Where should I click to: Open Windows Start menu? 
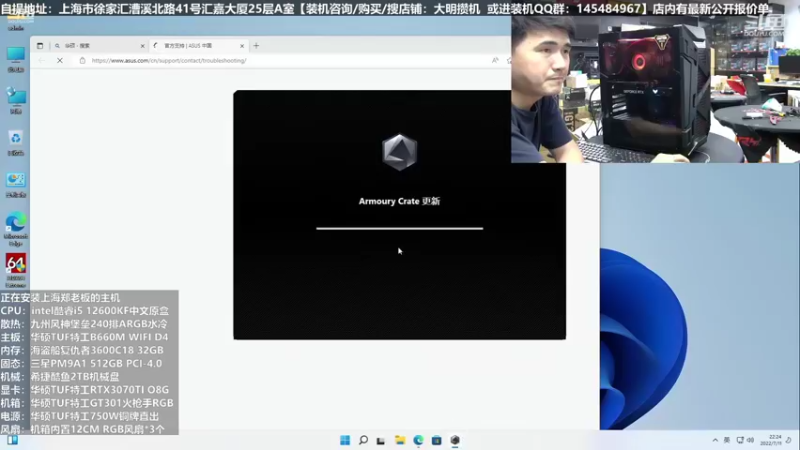click(x=345, y=440)
